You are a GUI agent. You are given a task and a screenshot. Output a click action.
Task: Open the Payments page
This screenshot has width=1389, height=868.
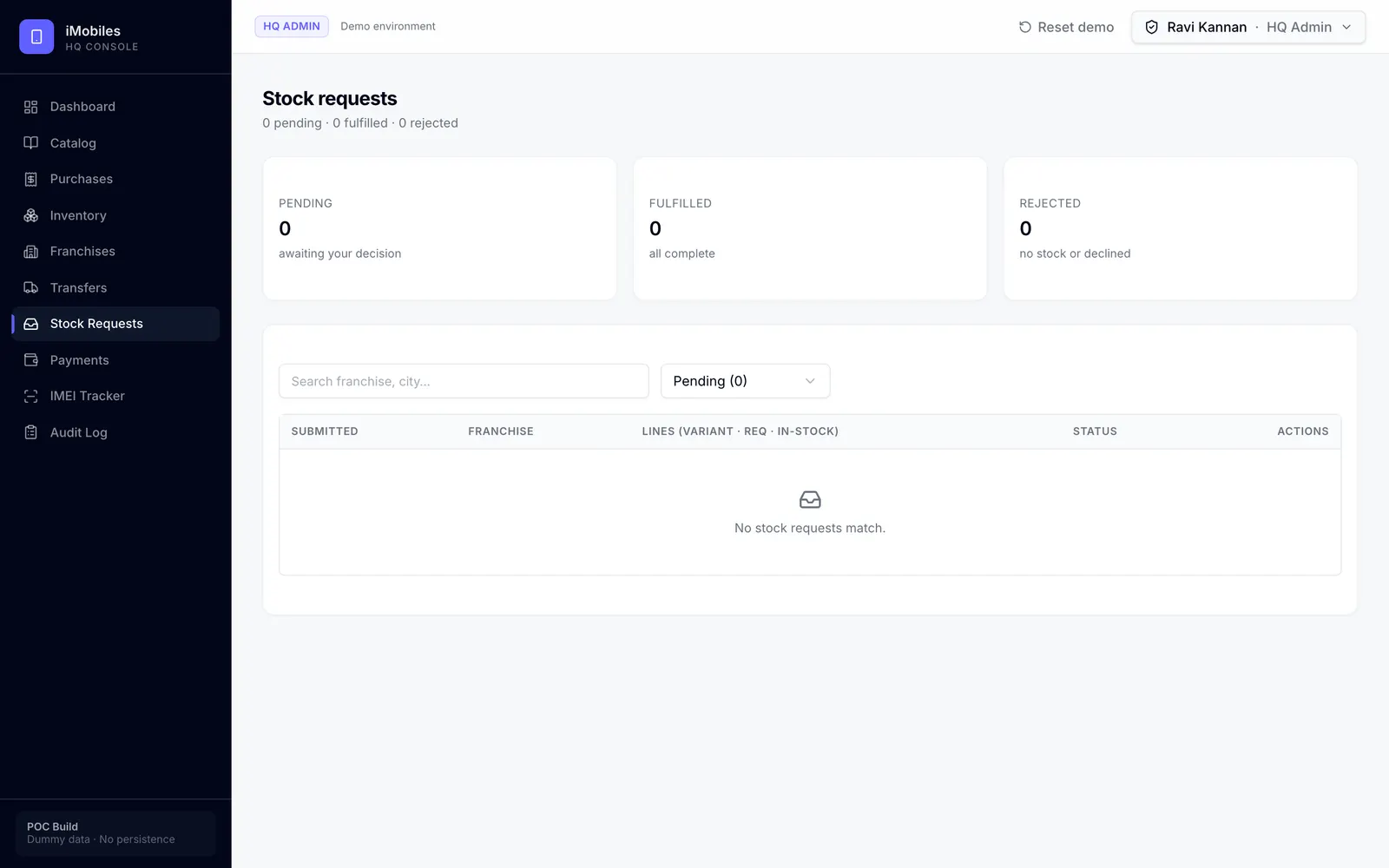[x=115, y=360]
